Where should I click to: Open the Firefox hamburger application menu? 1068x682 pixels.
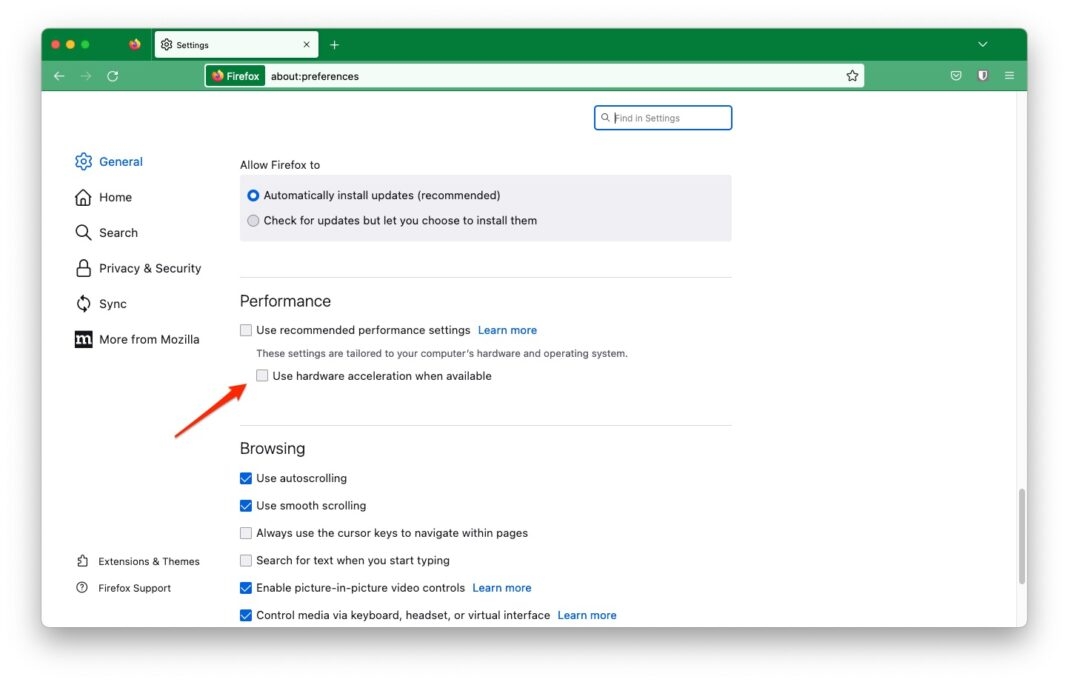[1009, 76]
